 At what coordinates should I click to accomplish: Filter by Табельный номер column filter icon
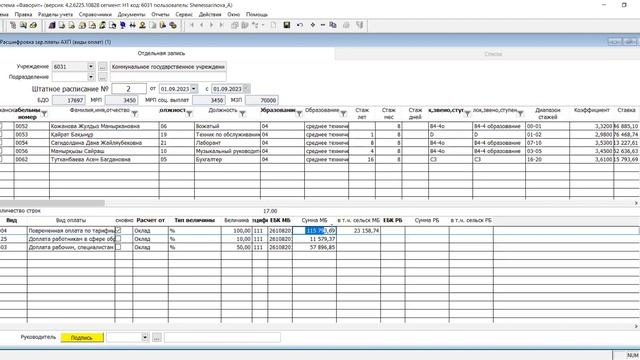click(x=44, y=114)
